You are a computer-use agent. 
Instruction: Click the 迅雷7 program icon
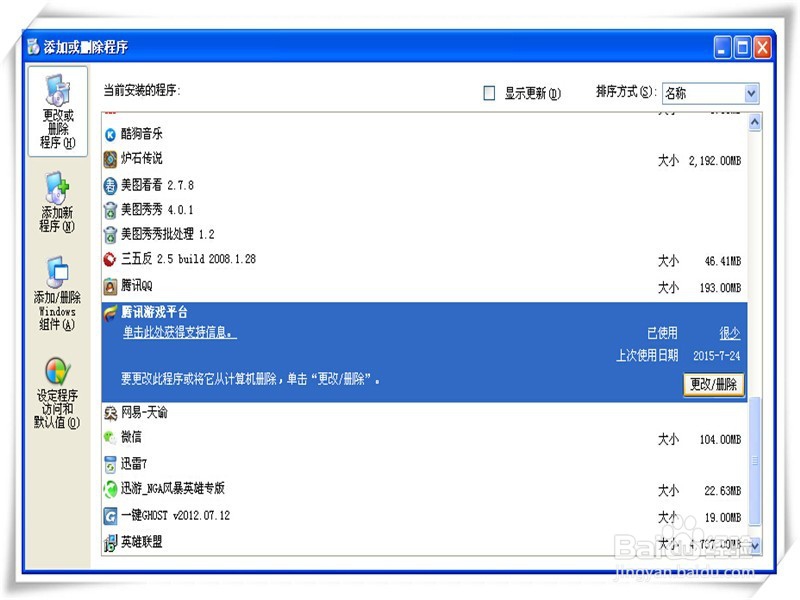click(x=110, y=464)
